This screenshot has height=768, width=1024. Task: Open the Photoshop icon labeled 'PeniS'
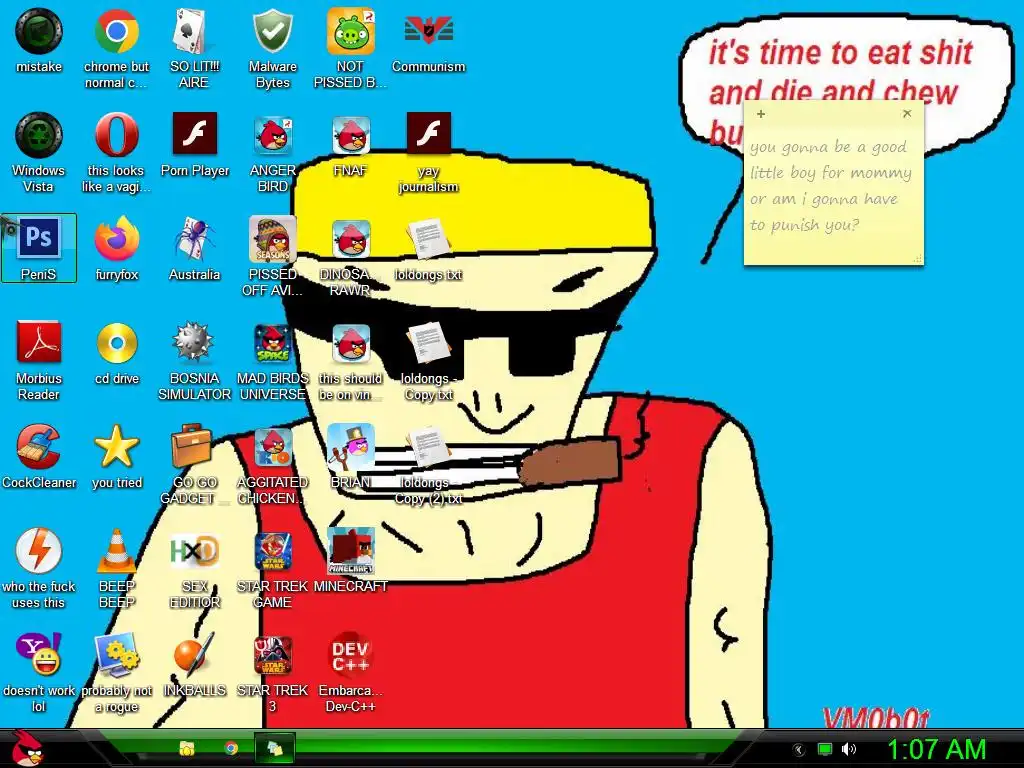(39, 248)
